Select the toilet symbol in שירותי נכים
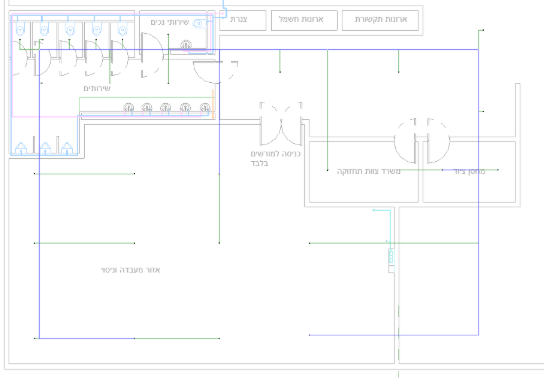 (x=200, y=24)
